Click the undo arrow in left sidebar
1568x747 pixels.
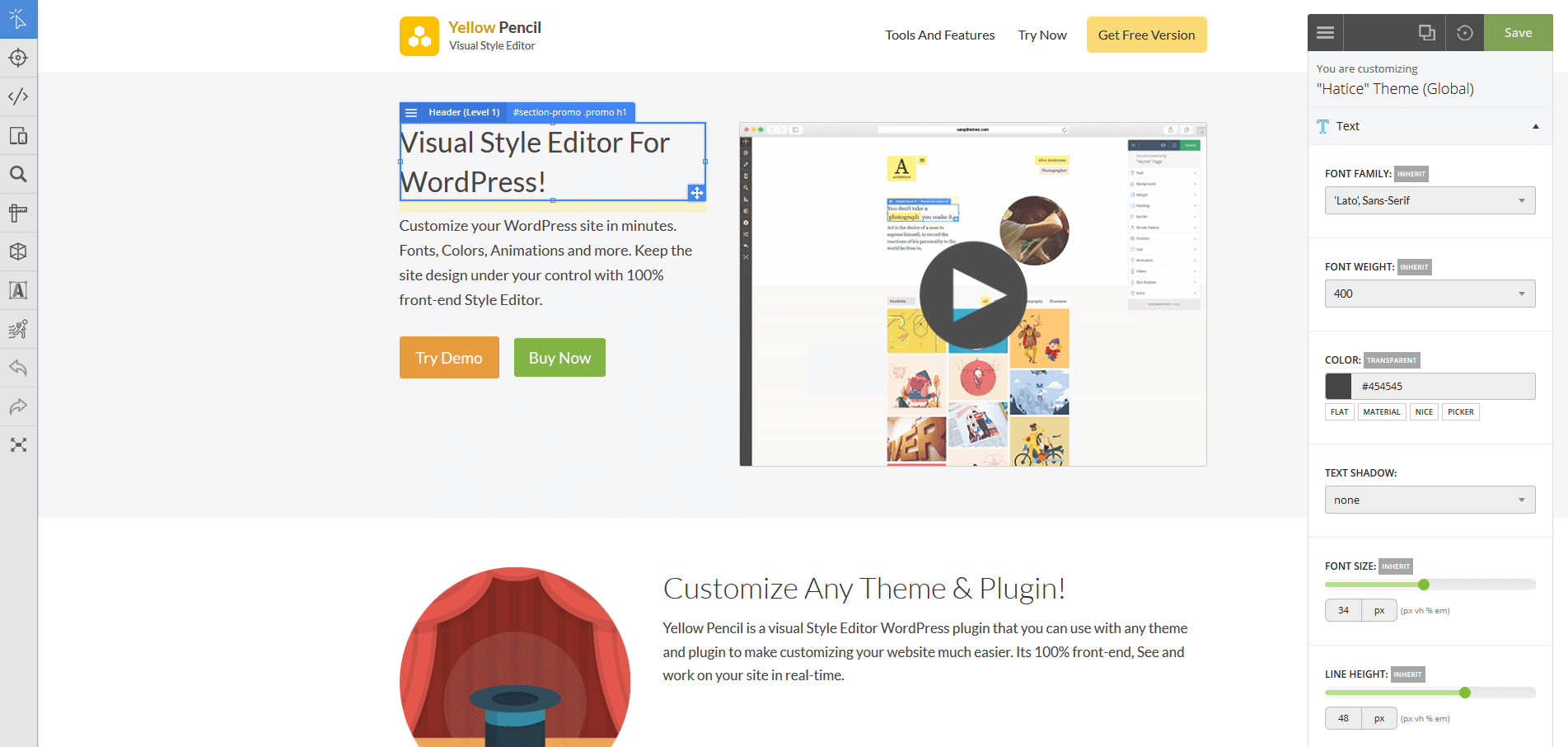[18, 368]
